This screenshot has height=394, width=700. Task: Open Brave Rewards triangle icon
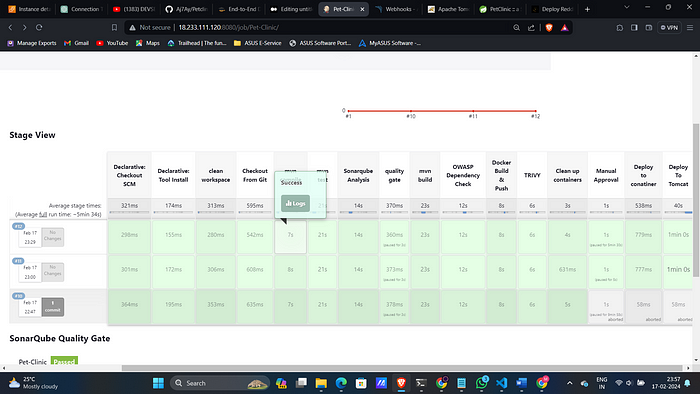pos(564,27)
